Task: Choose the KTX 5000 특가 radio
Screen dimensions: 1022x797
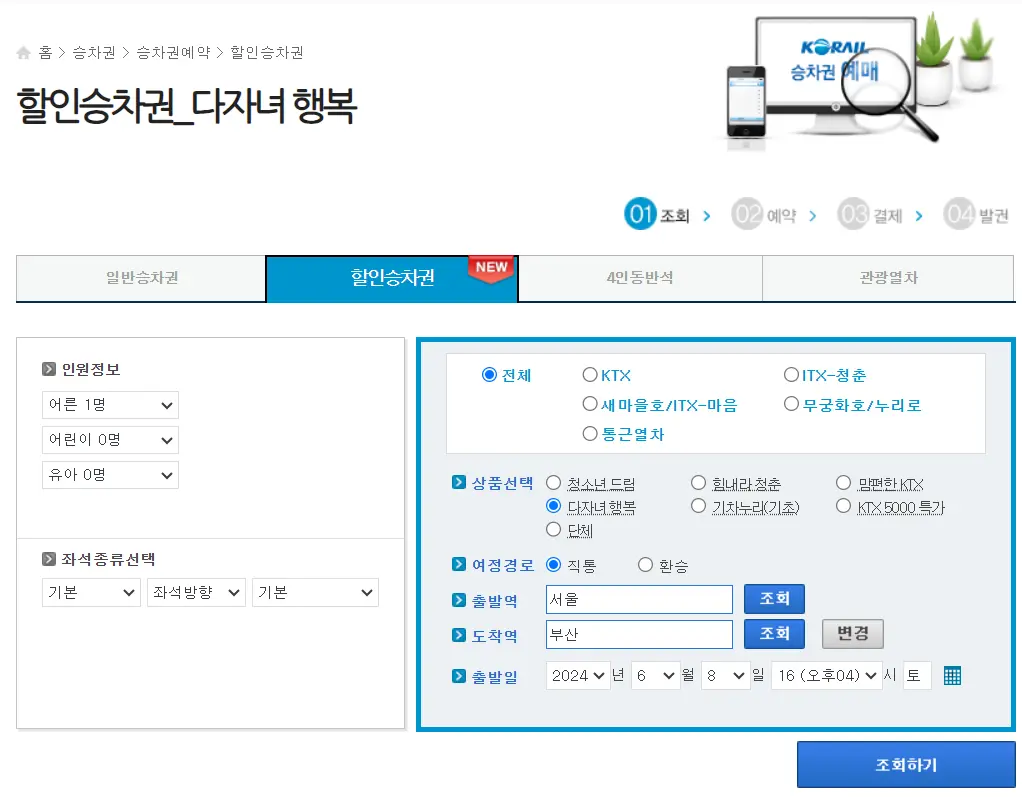Action: point(843,506)
